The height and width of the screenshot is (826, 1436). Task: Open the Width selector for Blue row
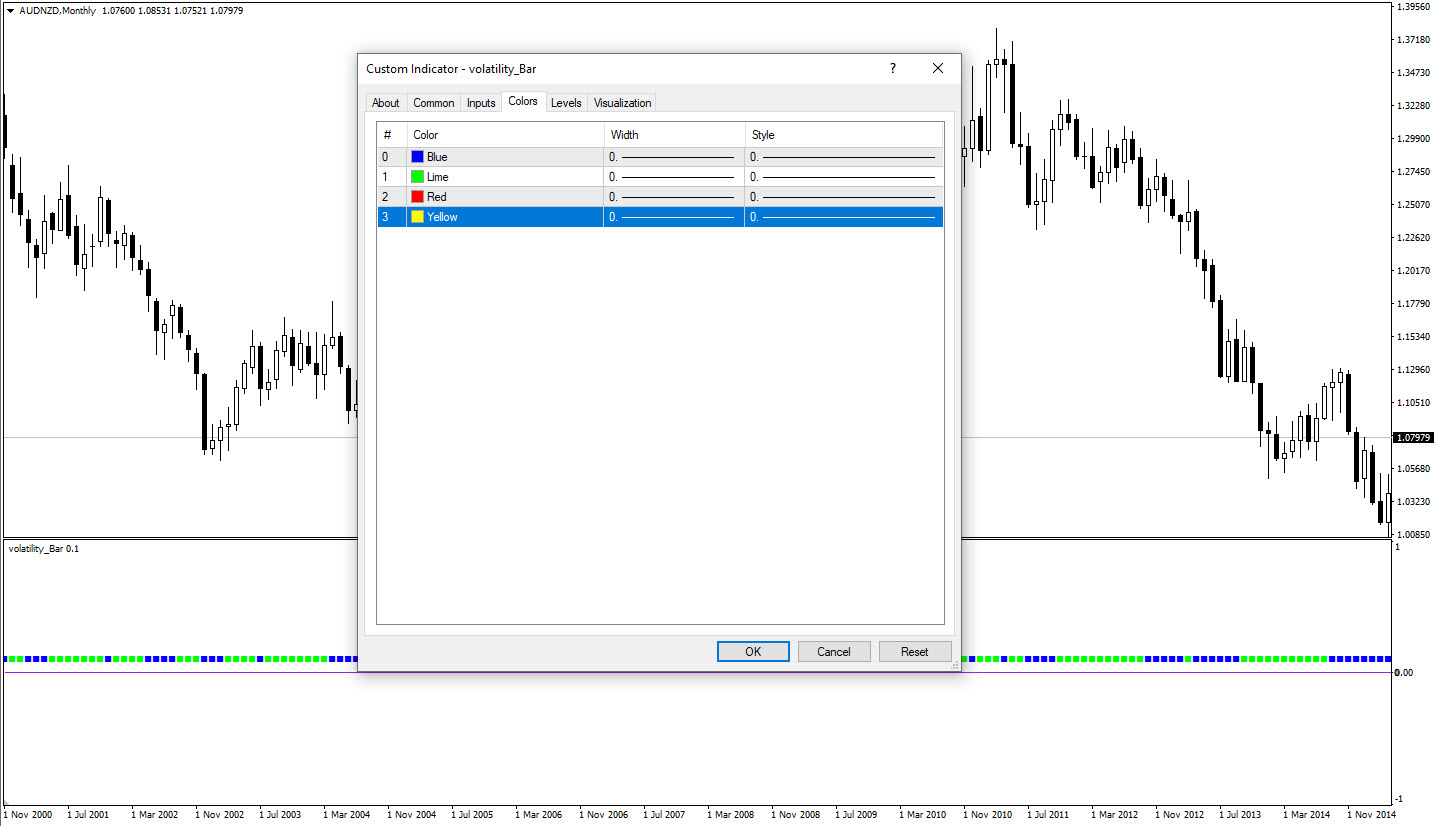click(673, 157)
